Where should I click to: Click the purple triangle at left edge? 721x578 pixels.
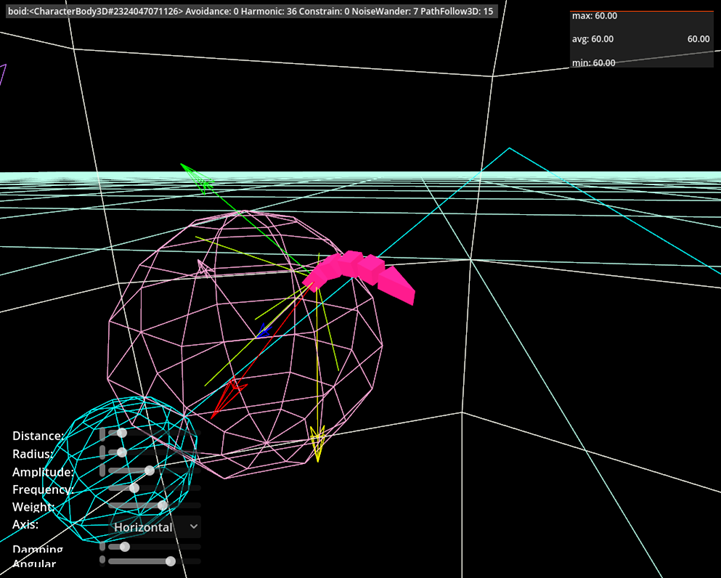pyautogui.click(x=3, y=76)
